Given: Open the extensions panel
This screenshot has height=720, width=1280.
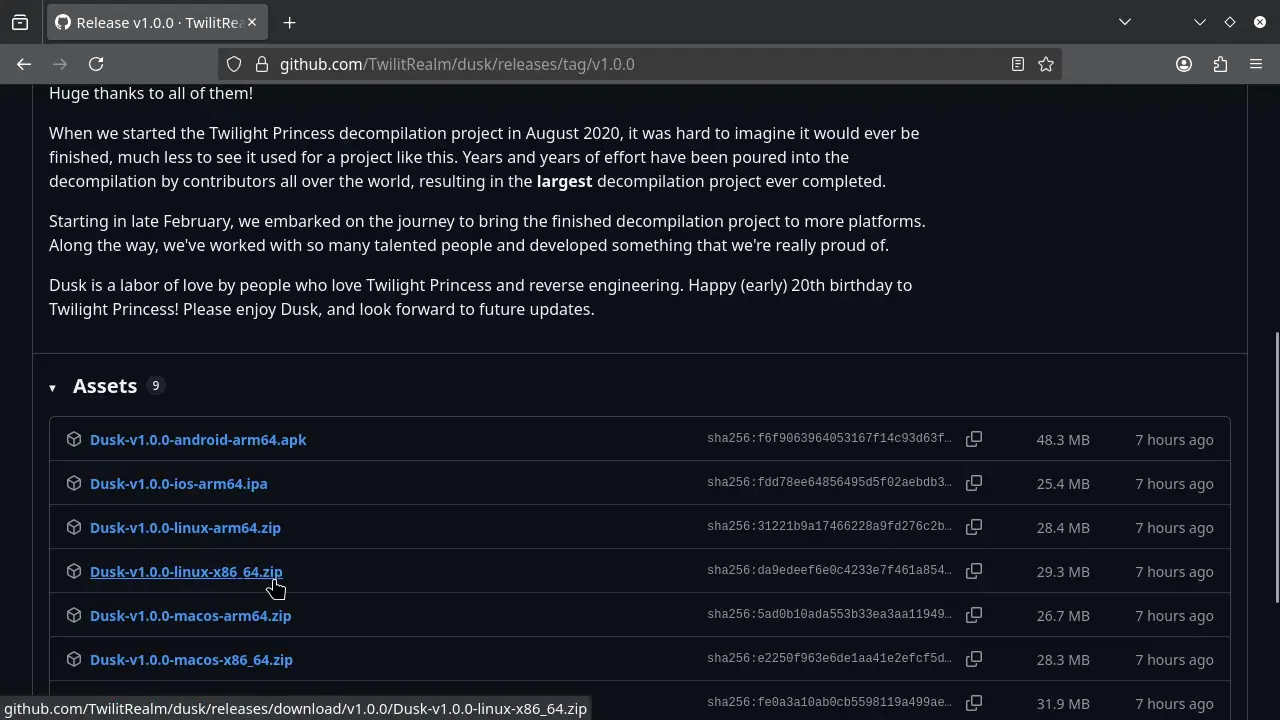Looking at the screenshot, I should pos(1220,64).
